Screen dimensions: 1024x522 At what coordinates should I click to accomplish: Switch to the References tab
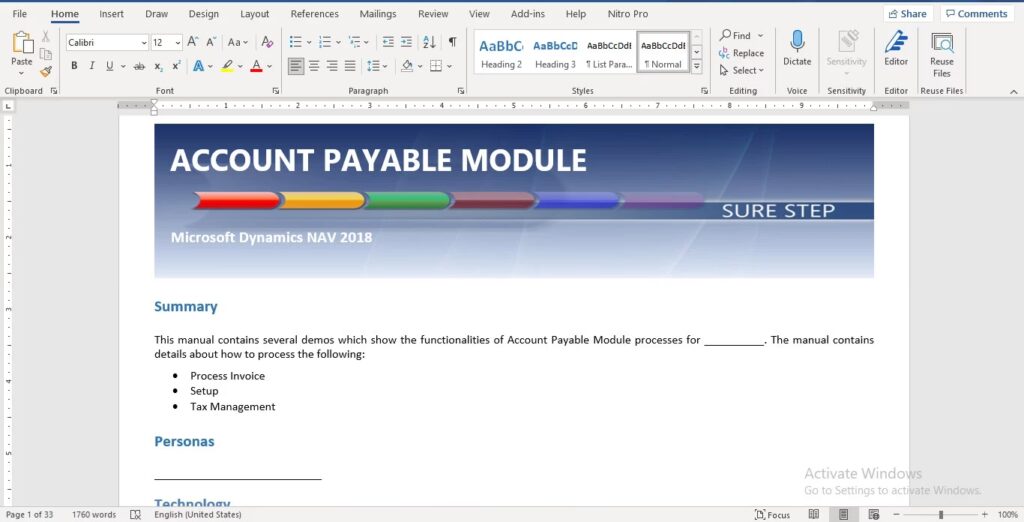[x=314, y=14]
